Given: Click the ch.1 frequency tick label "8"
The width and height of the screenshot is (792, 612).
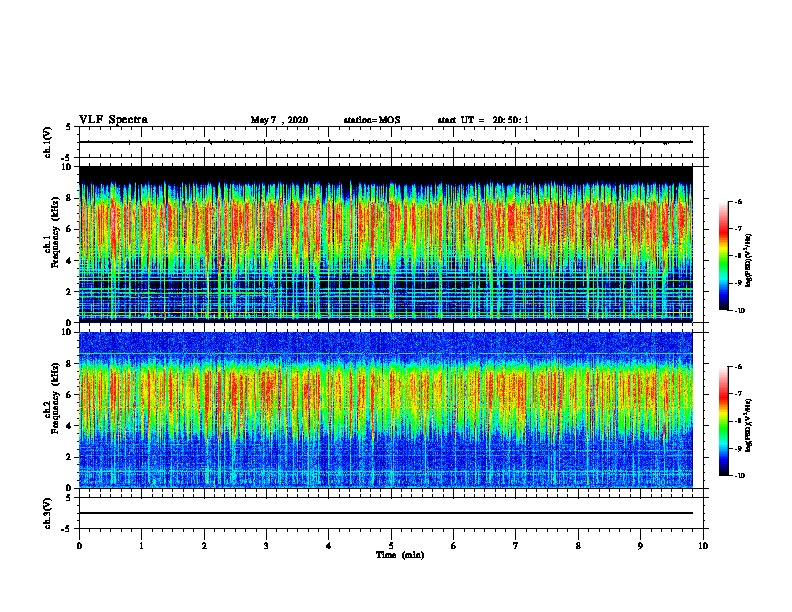Looking at the screenshot, I should pos(69,198).
